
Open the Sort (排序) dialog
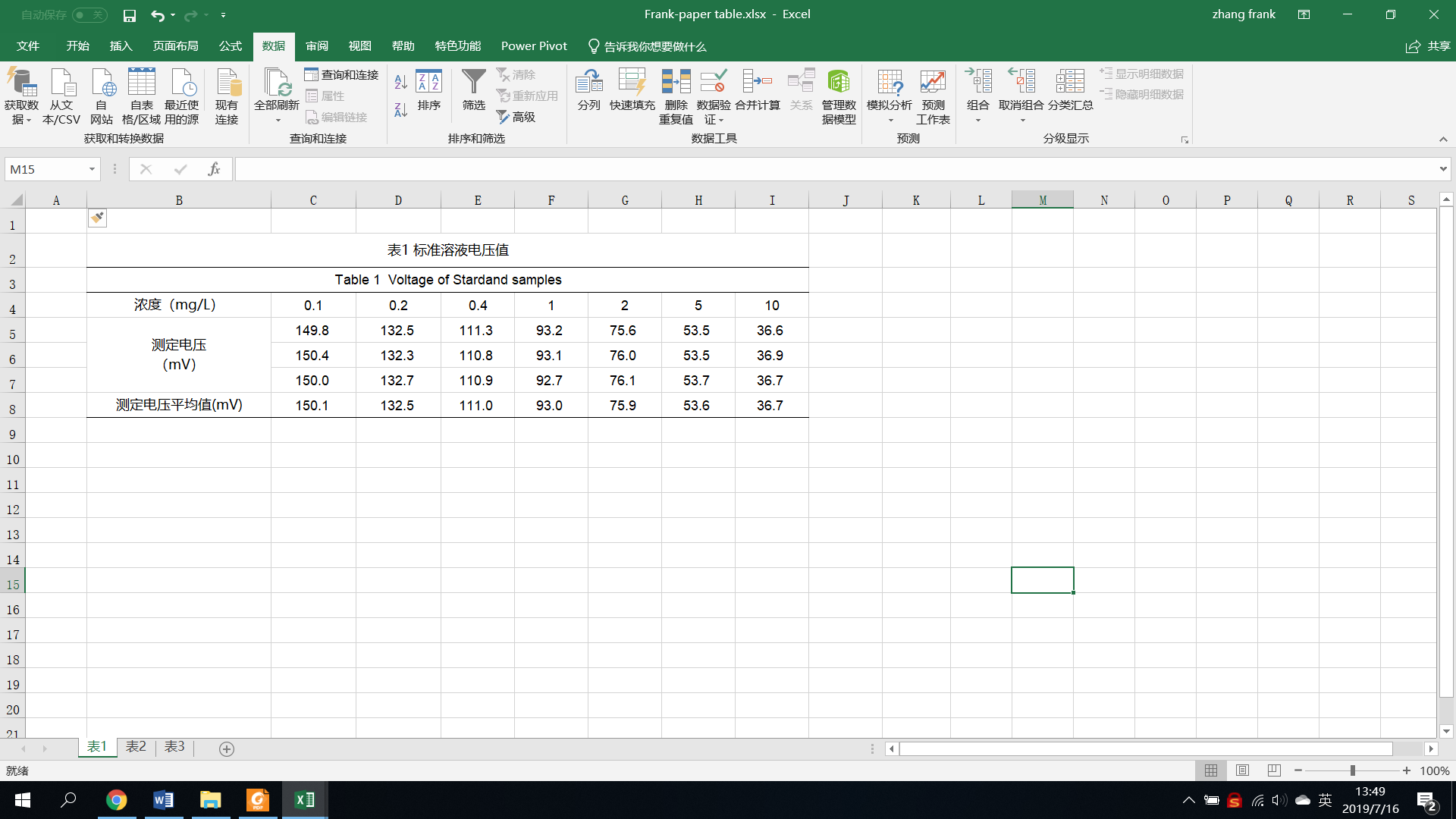point(428,91)
